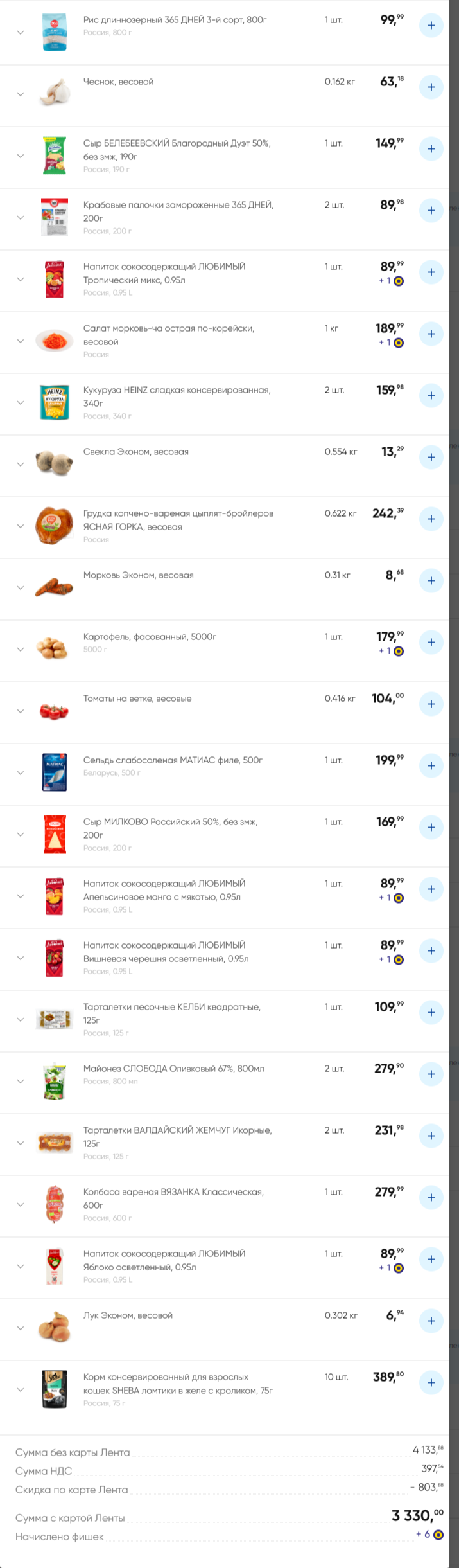Expand the Свекла Эконом row chevron
Screen dimensions: 459x1568
(x=21, y=465)
